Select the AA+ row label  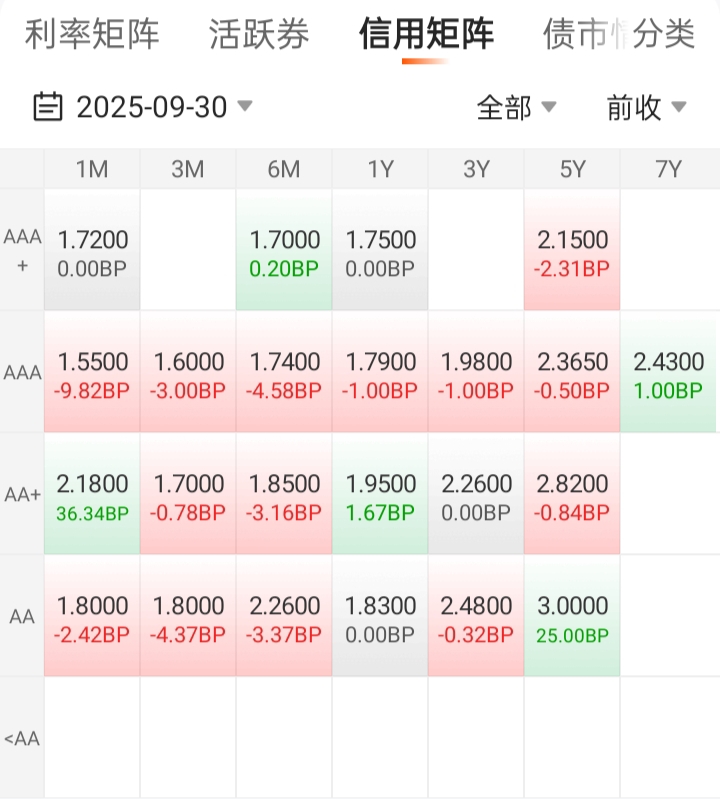coord(22,495)
